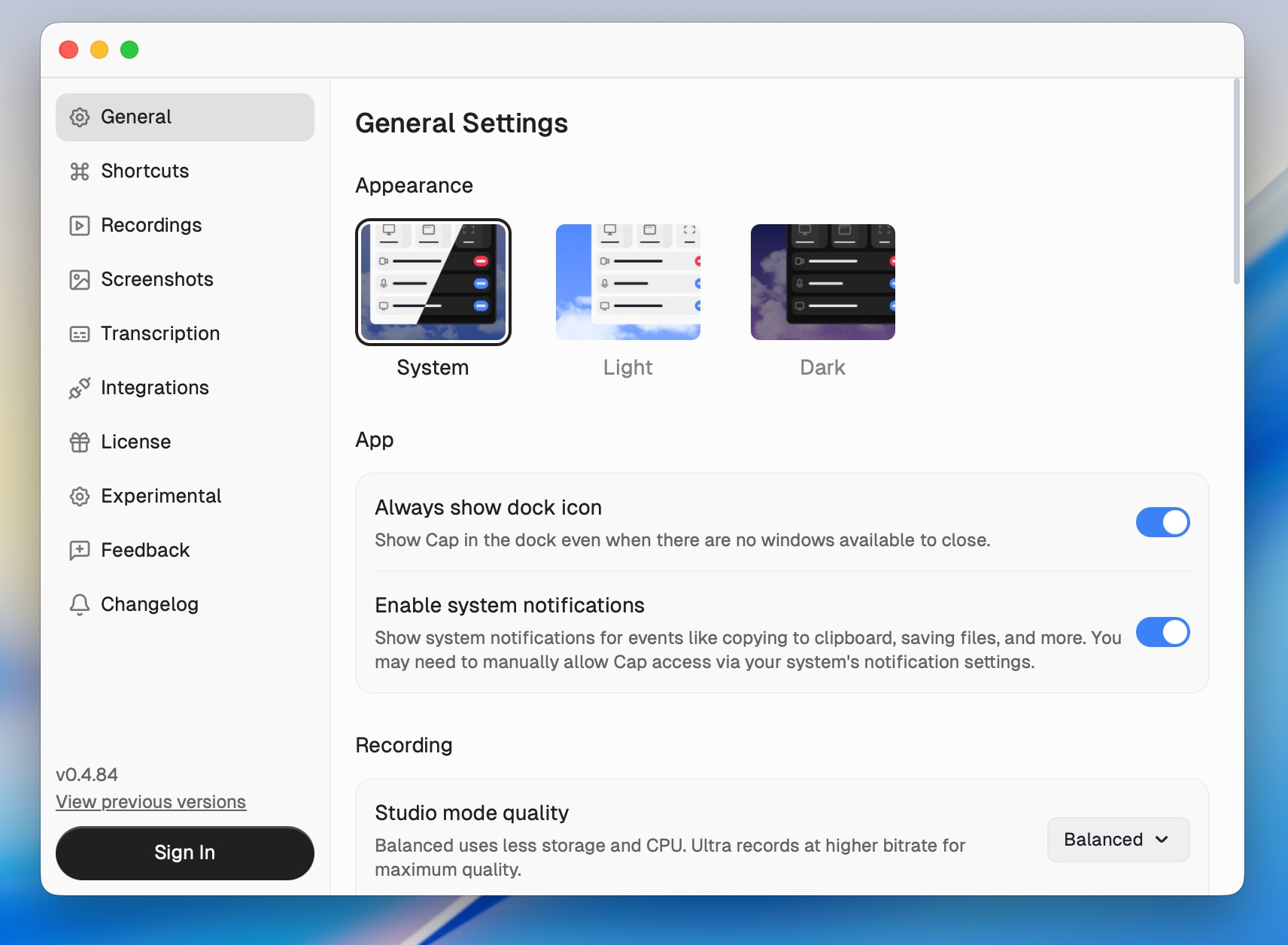Click the Recordings play icon in sidebar
Image resolution: width=1288 pixels, height=945 pixels.
80,226
